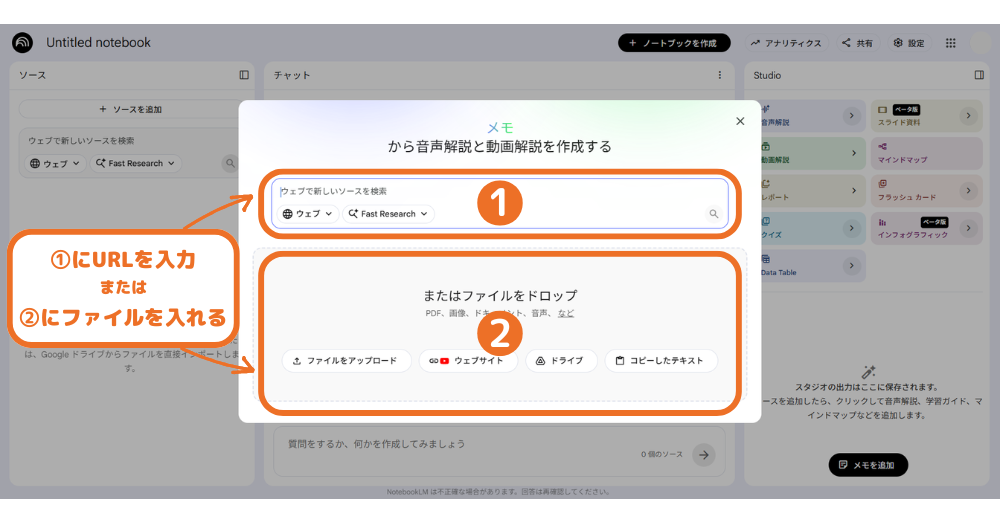Expand arrow on 動画解説 card
The height and width of the screenshot is (523, 1000).
pos(853,153)
